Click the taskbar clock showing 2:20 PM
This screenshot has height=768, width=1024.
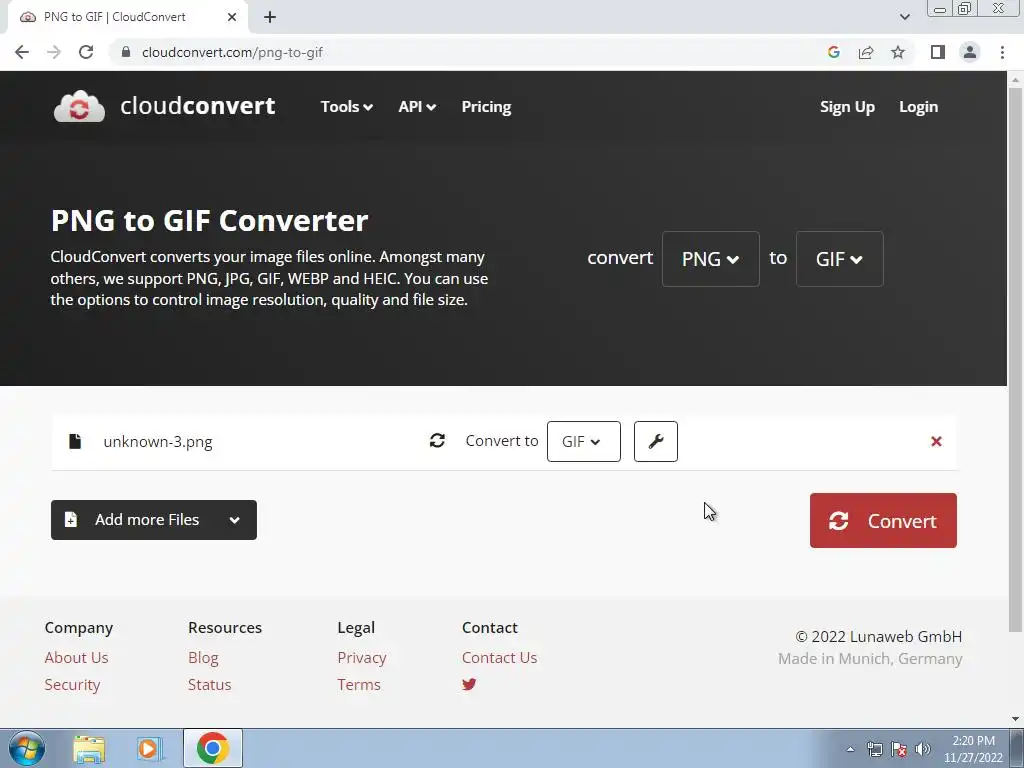pos(973,749)
